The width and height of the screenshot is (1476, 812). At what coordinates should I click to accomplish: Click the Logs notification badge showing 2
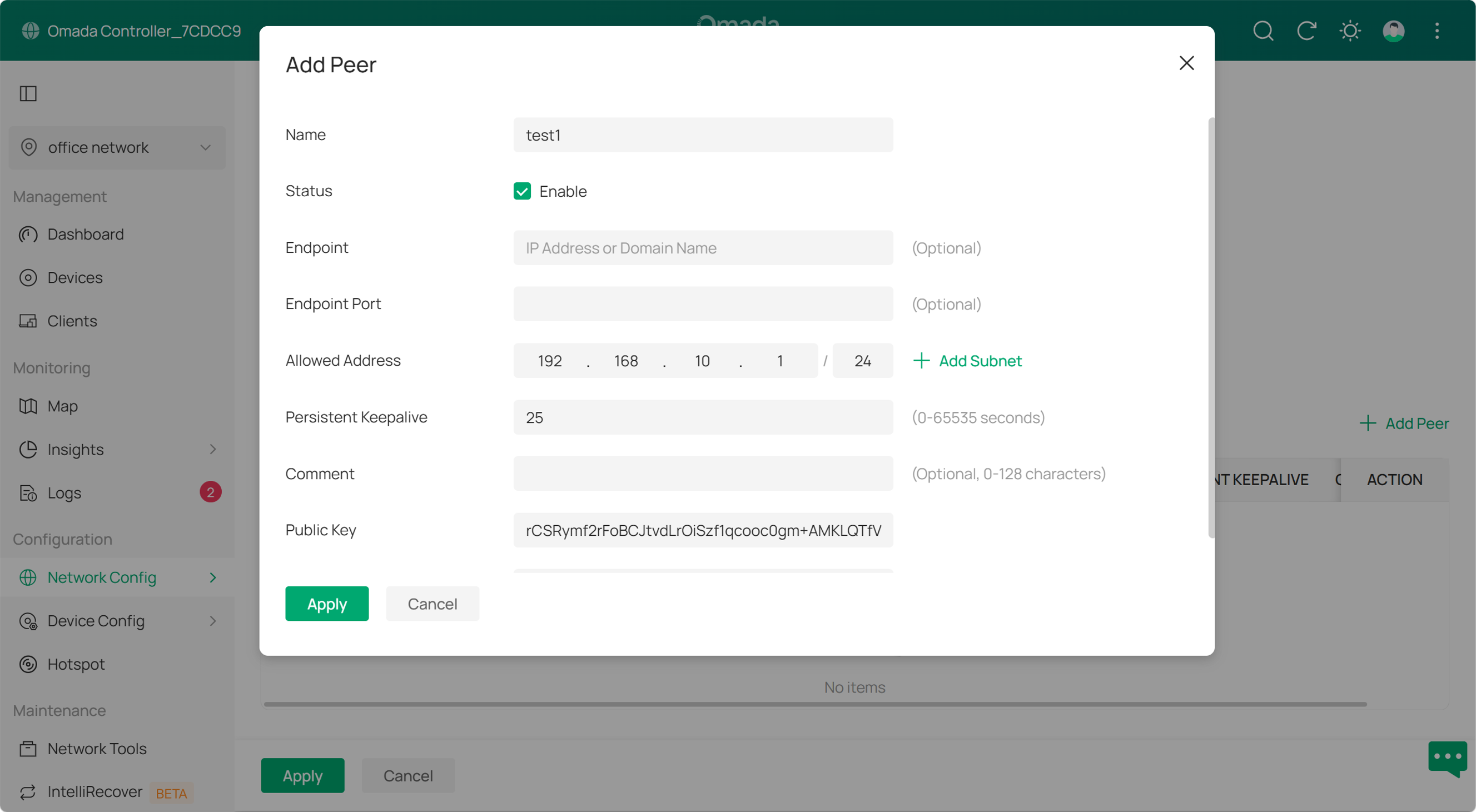point(210,492)
